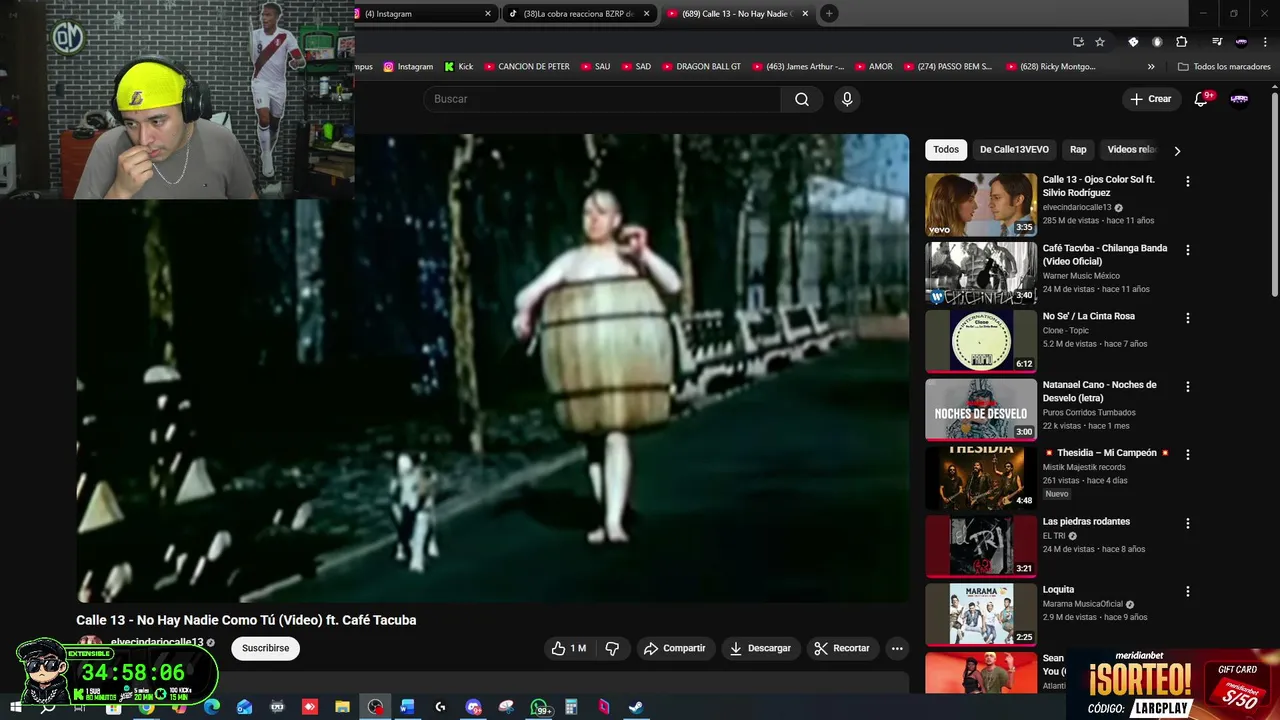Select the Calle 13 No Hay Nadie tab

pos(738,14)
